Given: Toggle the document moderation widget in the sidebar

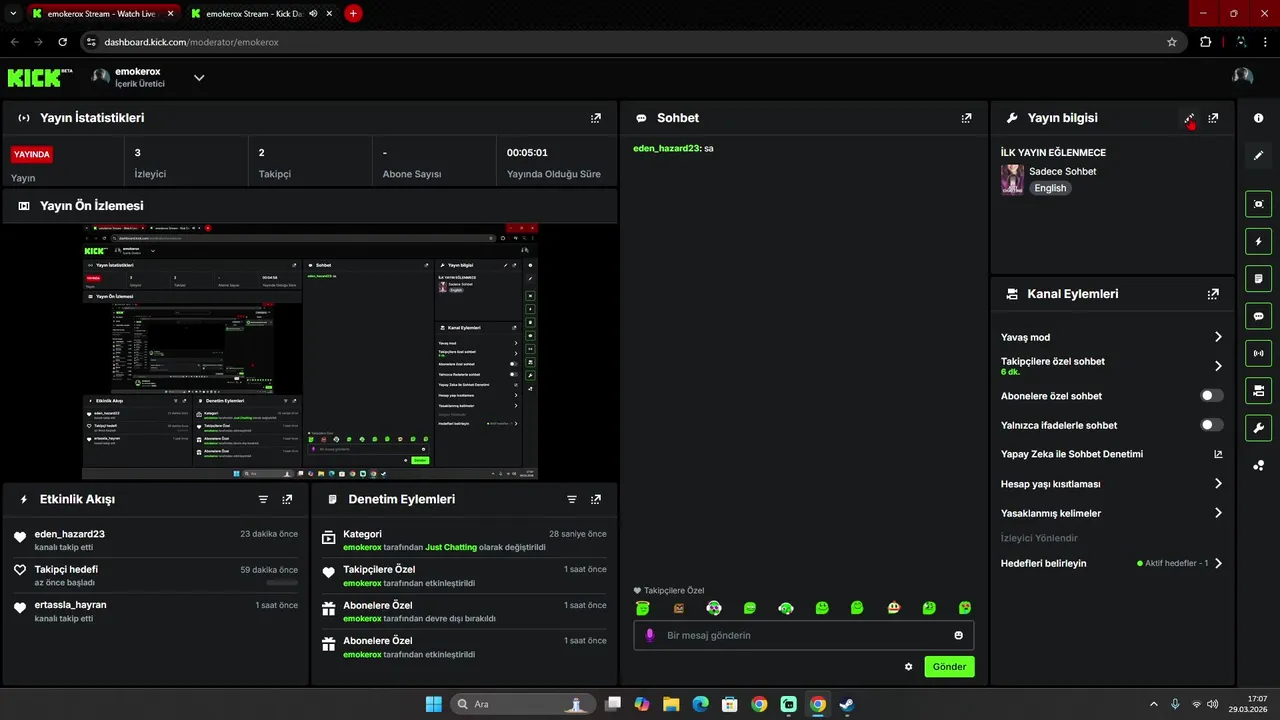Looking at the screenshot, I should coord(1259,278).
